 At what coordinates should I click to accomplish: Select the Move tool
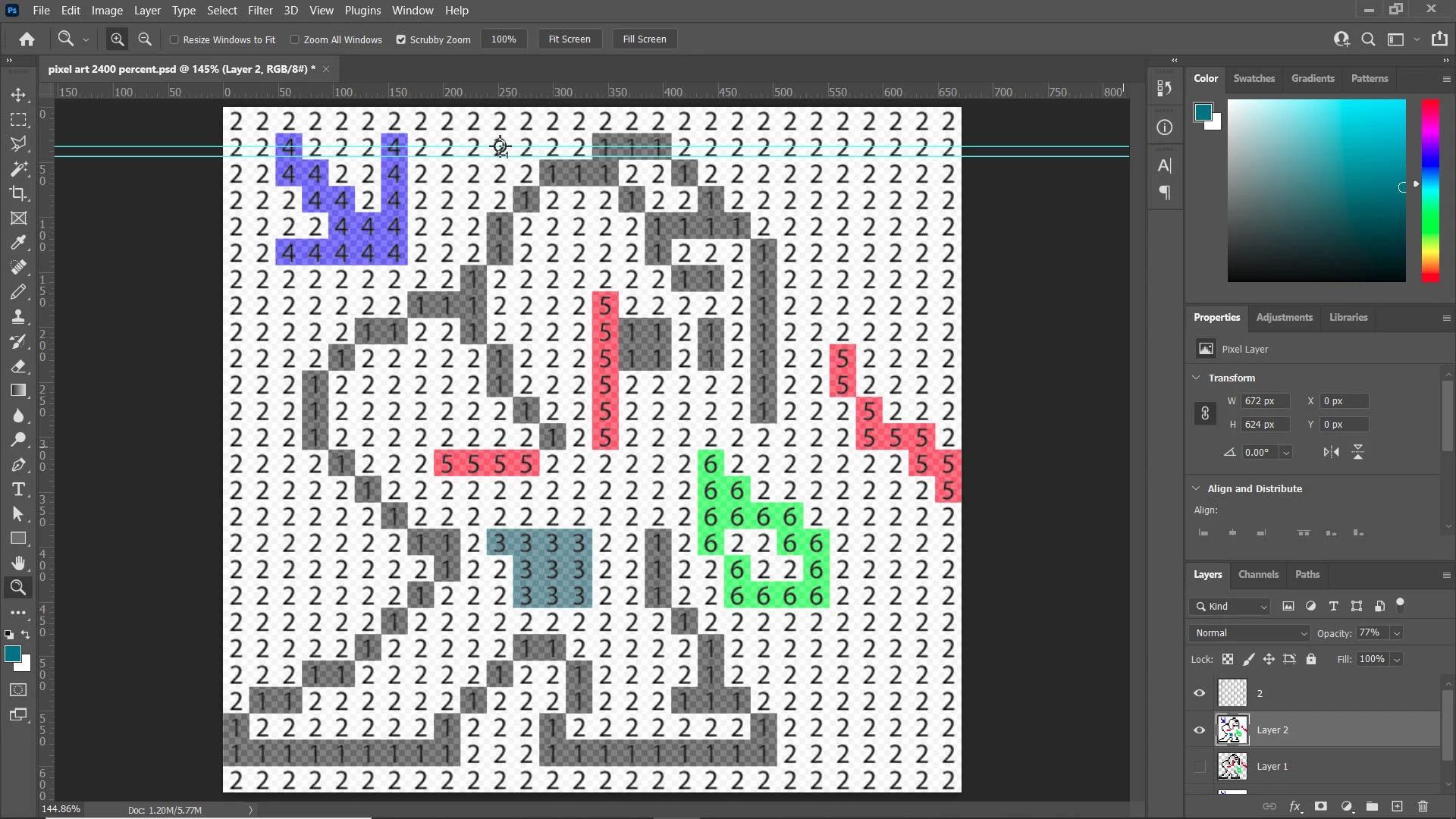click(x=18, y=95)
